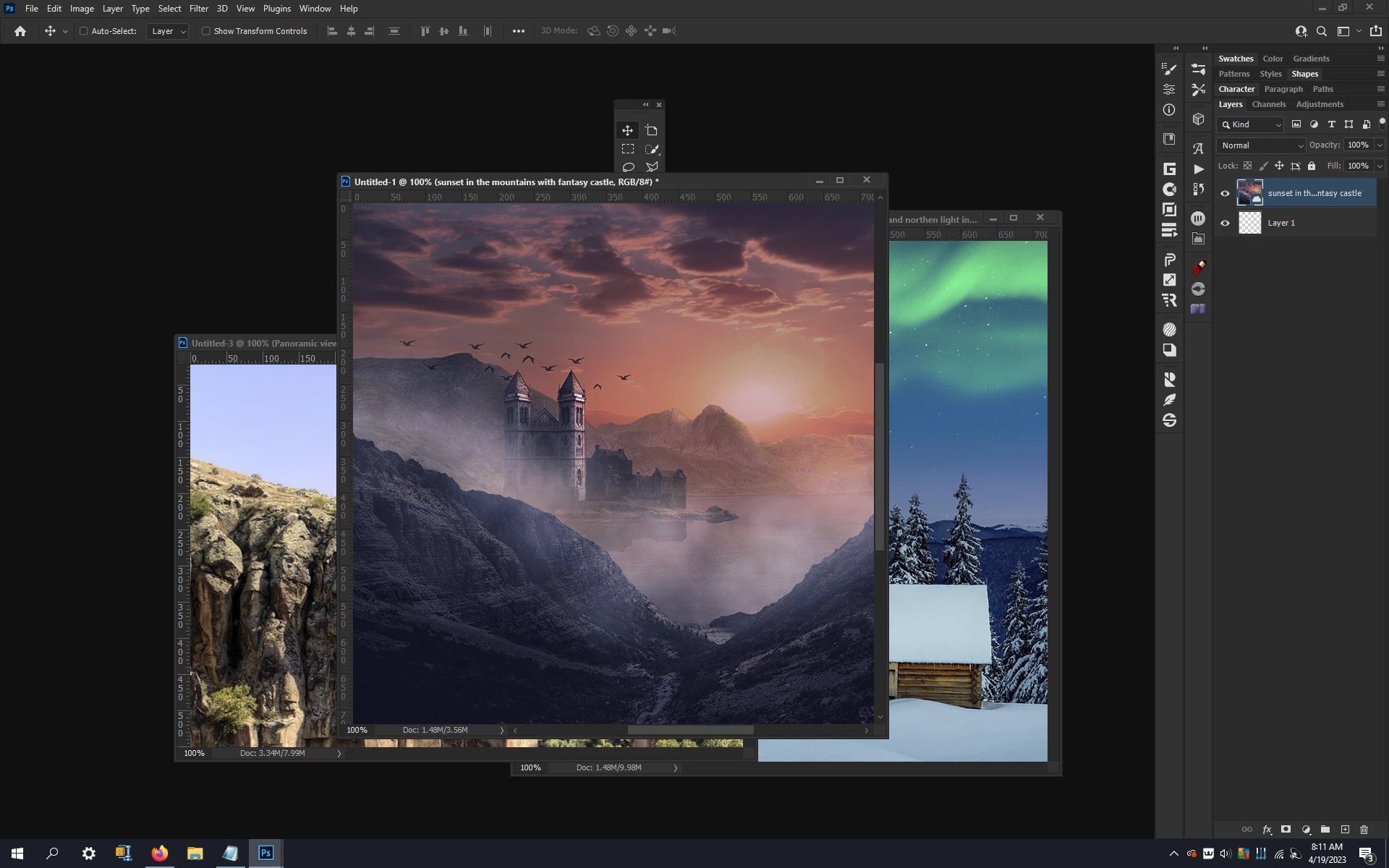Select the Crop tool in floating toolbox
The height and width of the screenshot is (868, 1389).
652,131
